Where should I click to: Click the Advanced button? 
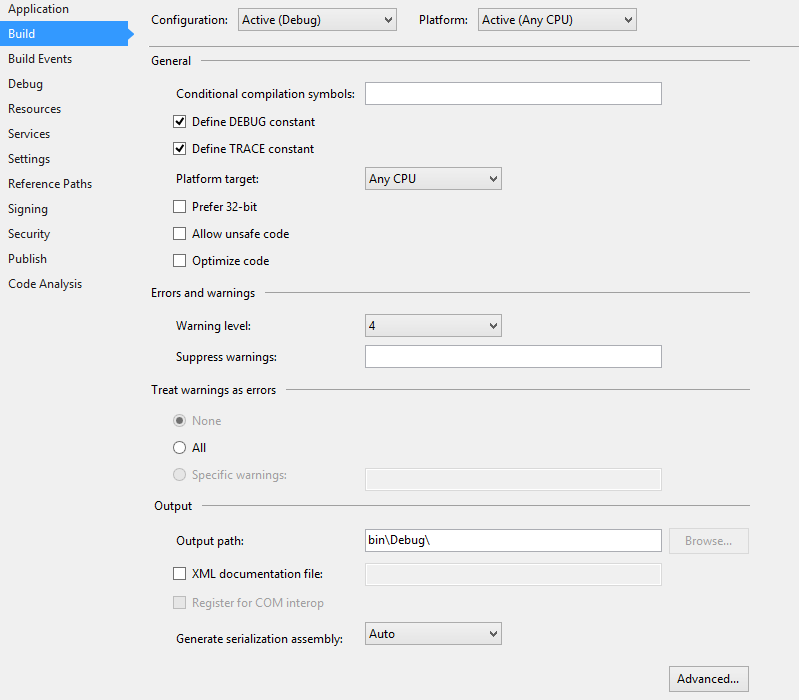pyautogui.click(x=708, y=679)
